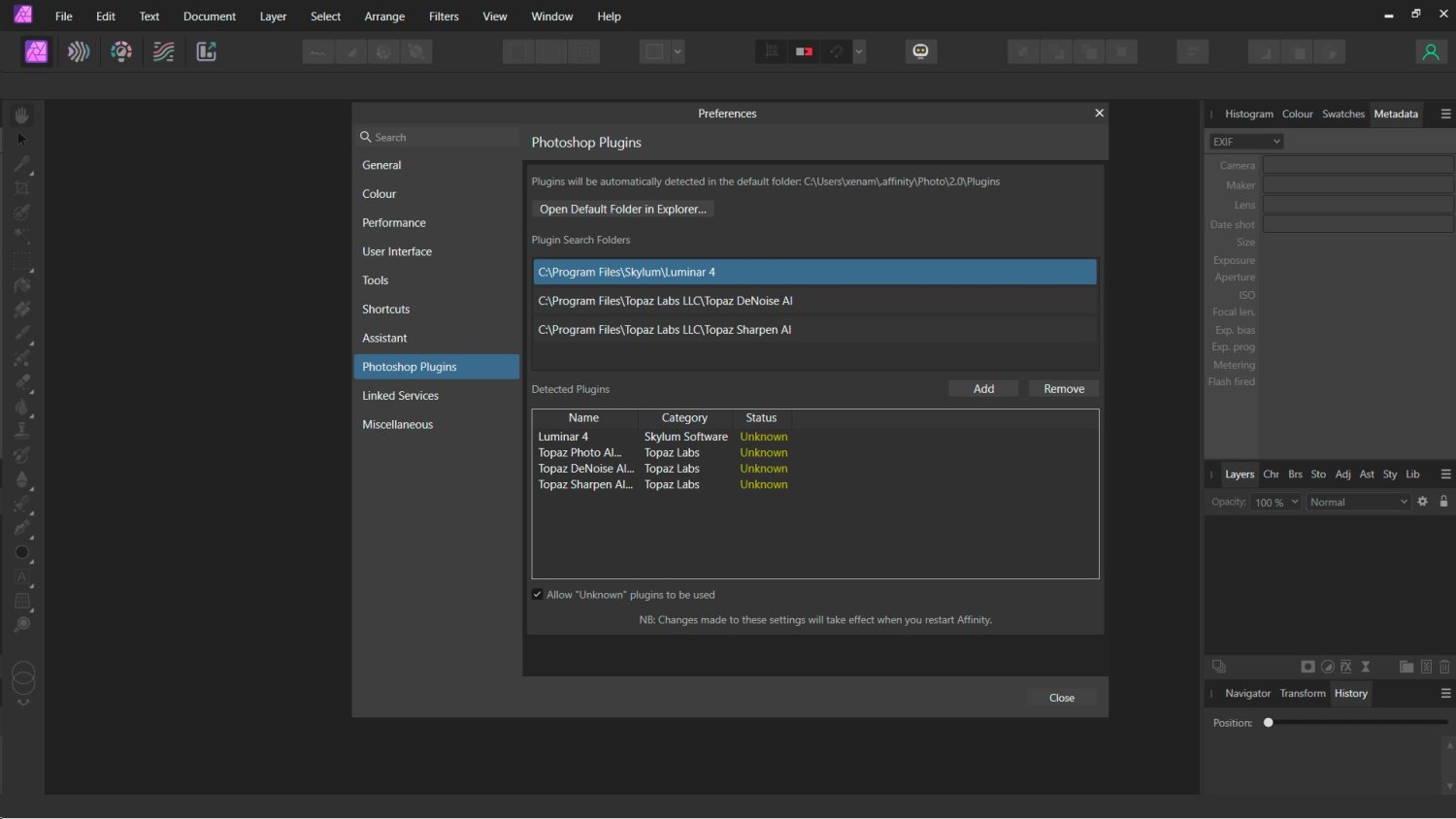Select the Crop tool
The image size is (1456, 819).
tap(22, 187)
